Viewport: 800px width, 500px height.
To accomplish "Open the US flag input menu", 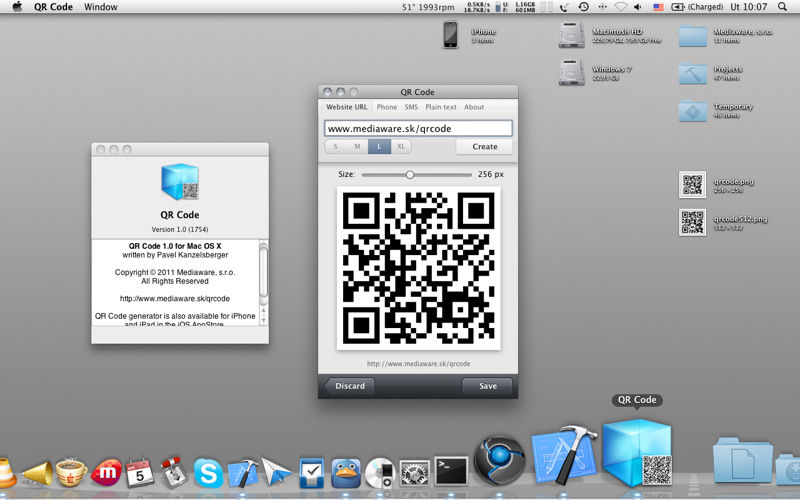I will (658, 7).
